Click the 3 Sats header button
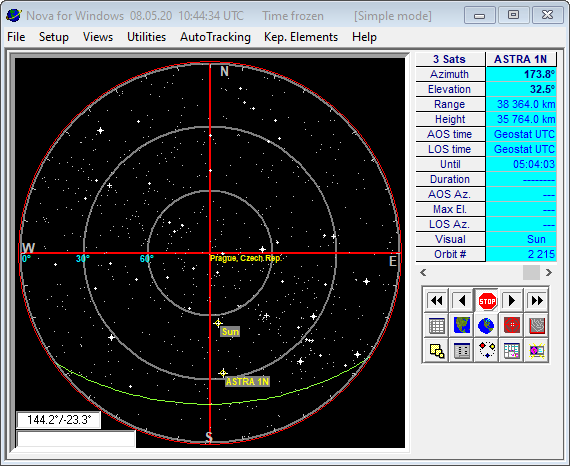Screen dimensions: 570x466 click(x=450, y=59)
